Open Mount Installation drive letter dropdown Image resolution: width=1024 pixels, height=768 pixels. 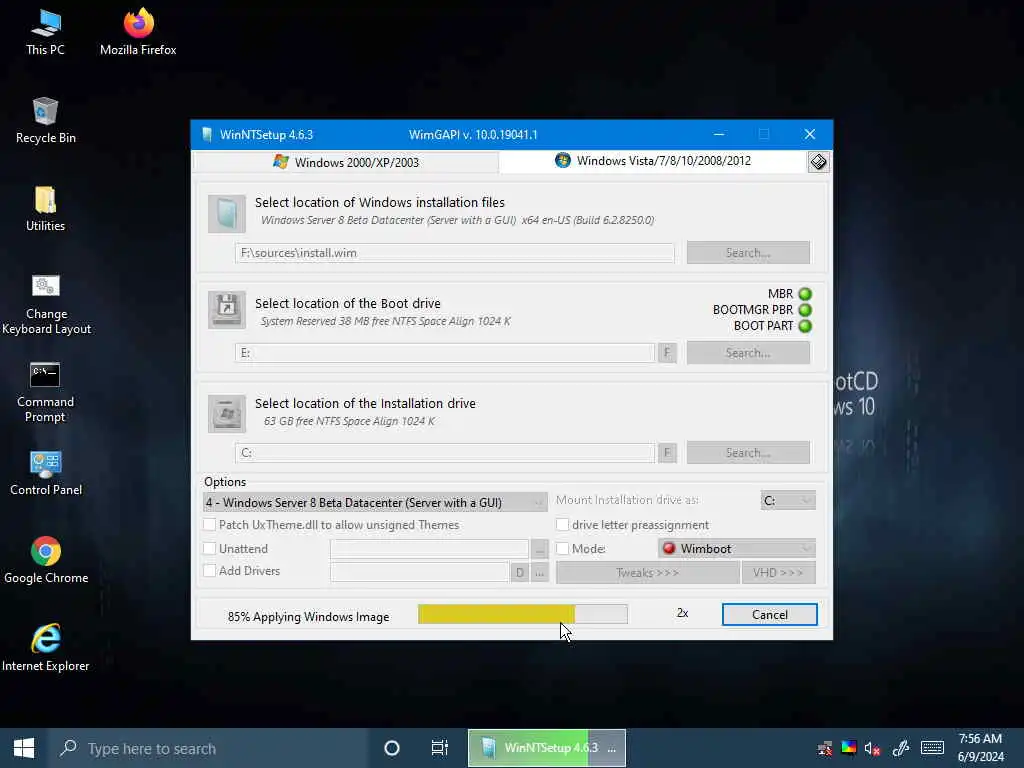788,500
